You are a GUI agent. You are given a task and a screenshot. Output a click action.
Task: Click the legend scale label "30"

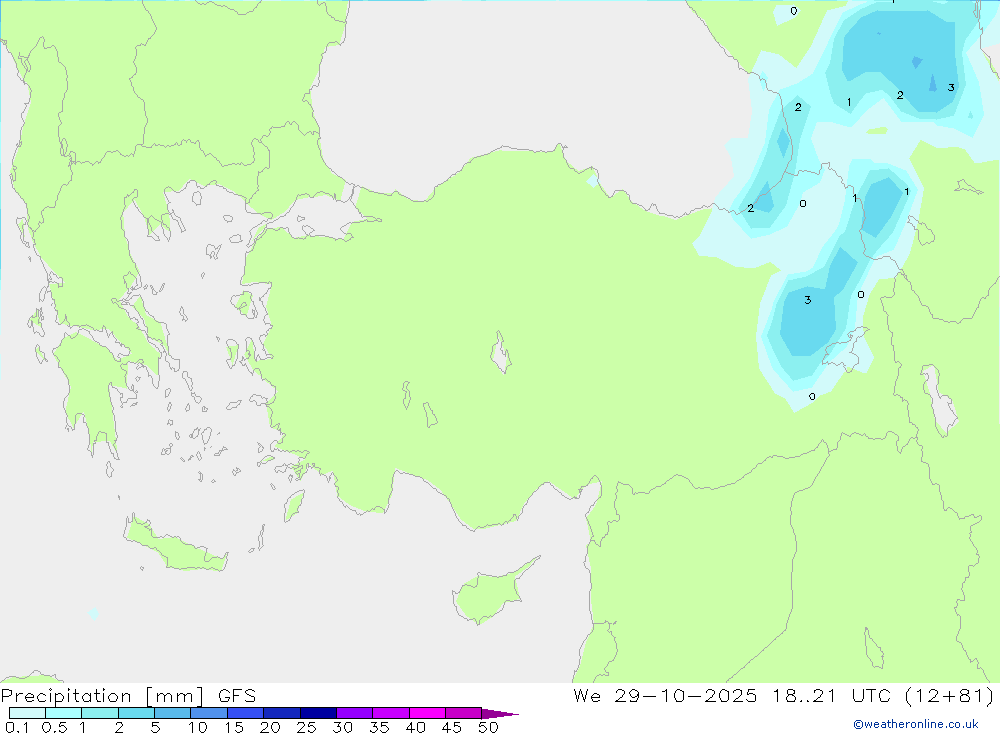point(343,727)
